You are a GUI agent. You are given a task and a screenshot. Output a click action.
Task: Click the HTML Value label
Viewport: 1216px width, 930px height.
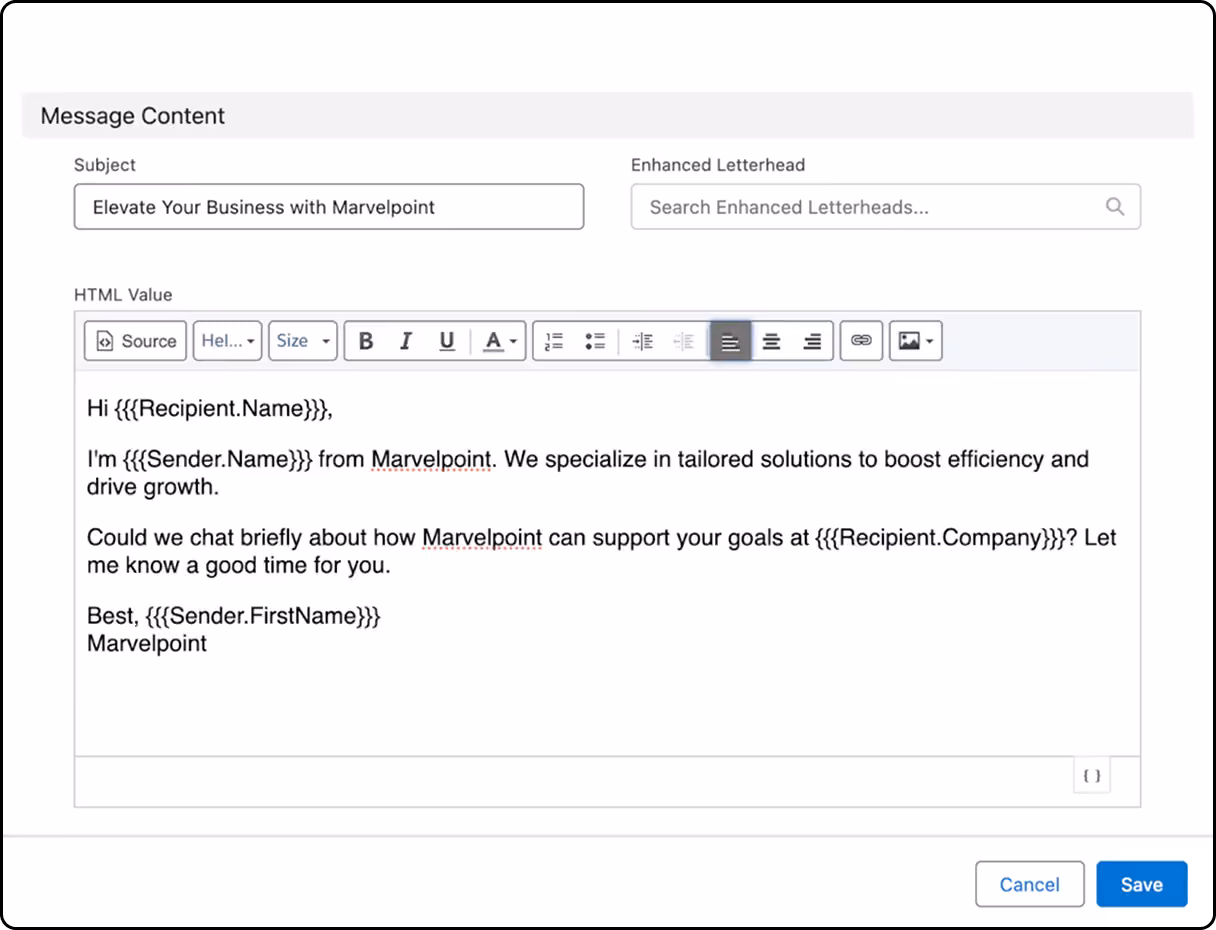(123, 295)
